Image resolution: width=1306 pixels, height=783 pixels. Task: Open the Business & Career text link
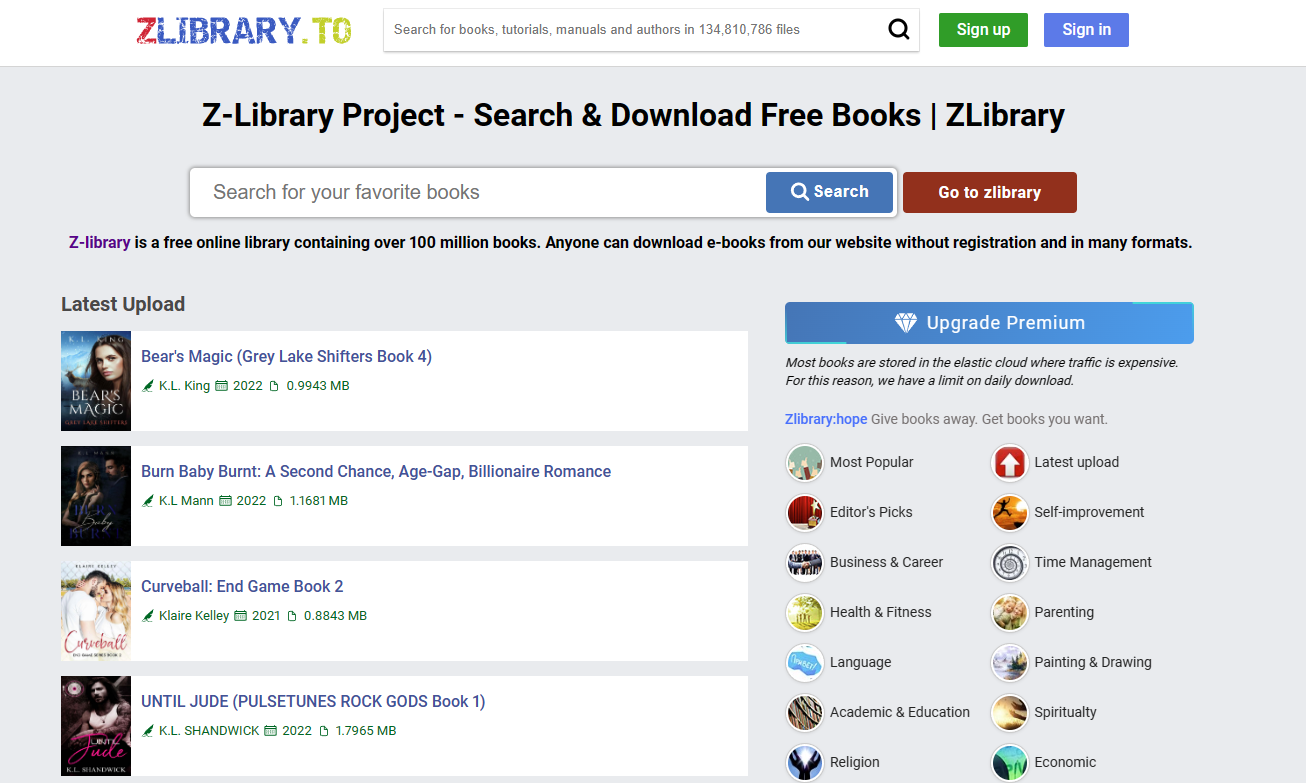click(x=886, y=562)
